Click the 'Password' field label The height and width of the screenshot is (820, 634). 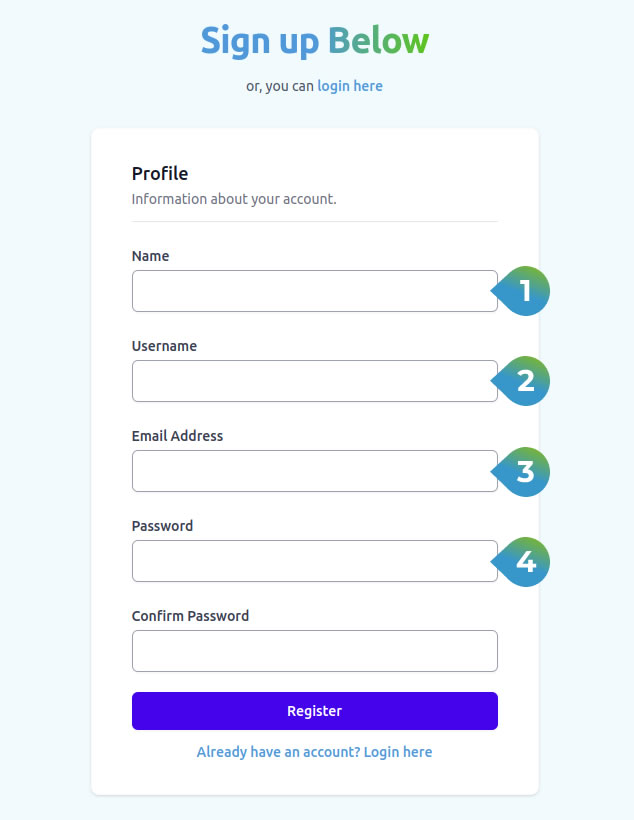[162, 526]
